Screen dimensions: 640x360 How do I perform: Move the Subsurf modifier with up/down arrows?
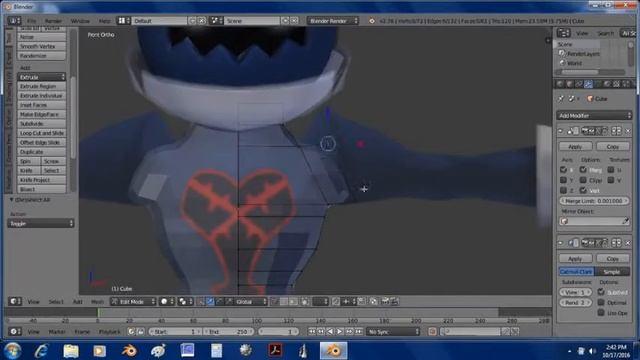click(616, 243)
